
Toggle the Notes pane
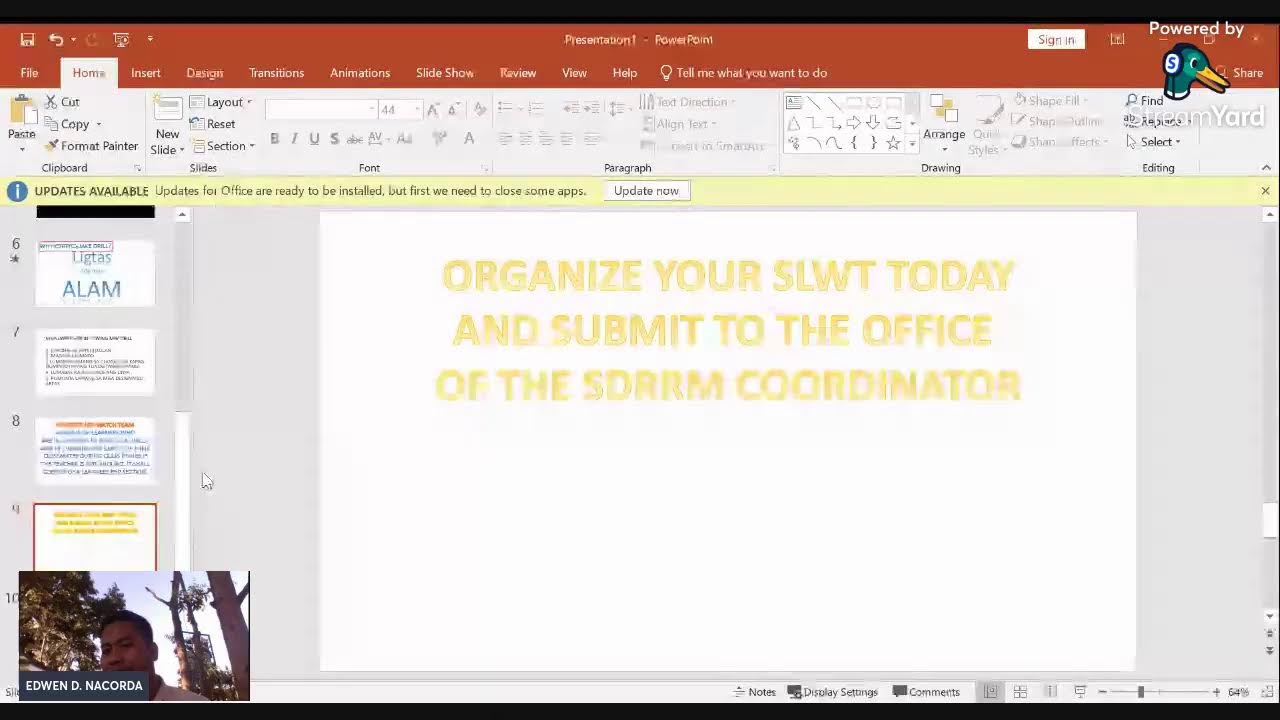point(754,692)
